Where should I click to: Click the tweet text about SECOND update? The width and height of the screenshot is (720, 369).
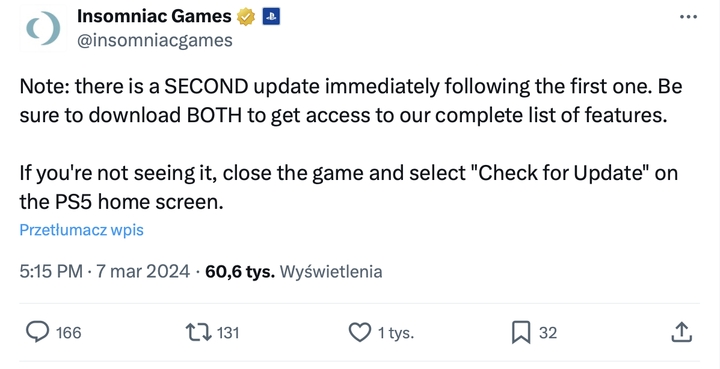click(x=351, y=144)
